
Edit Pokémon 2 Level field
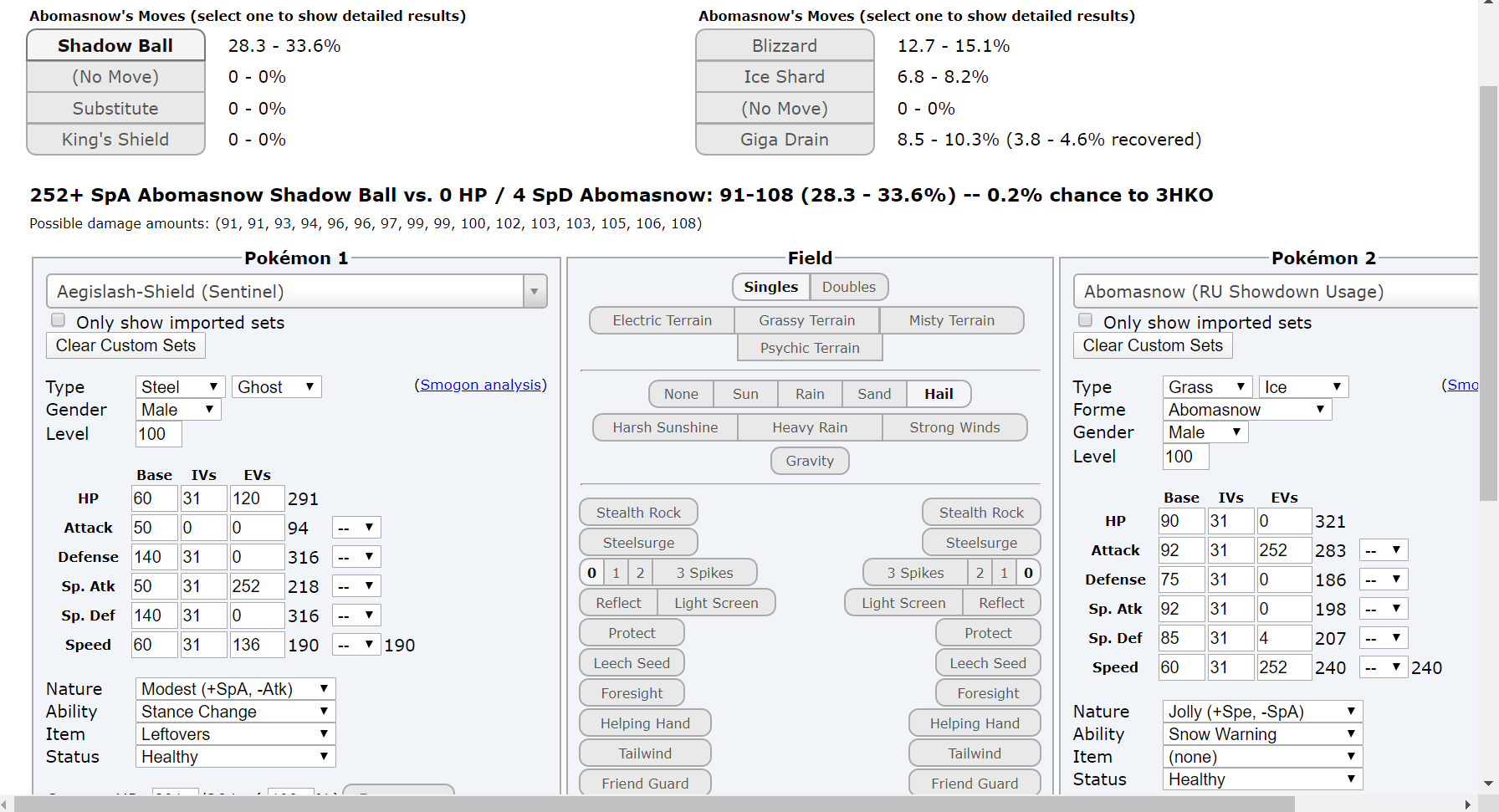pyautogui.click(x=1185, y=457)
